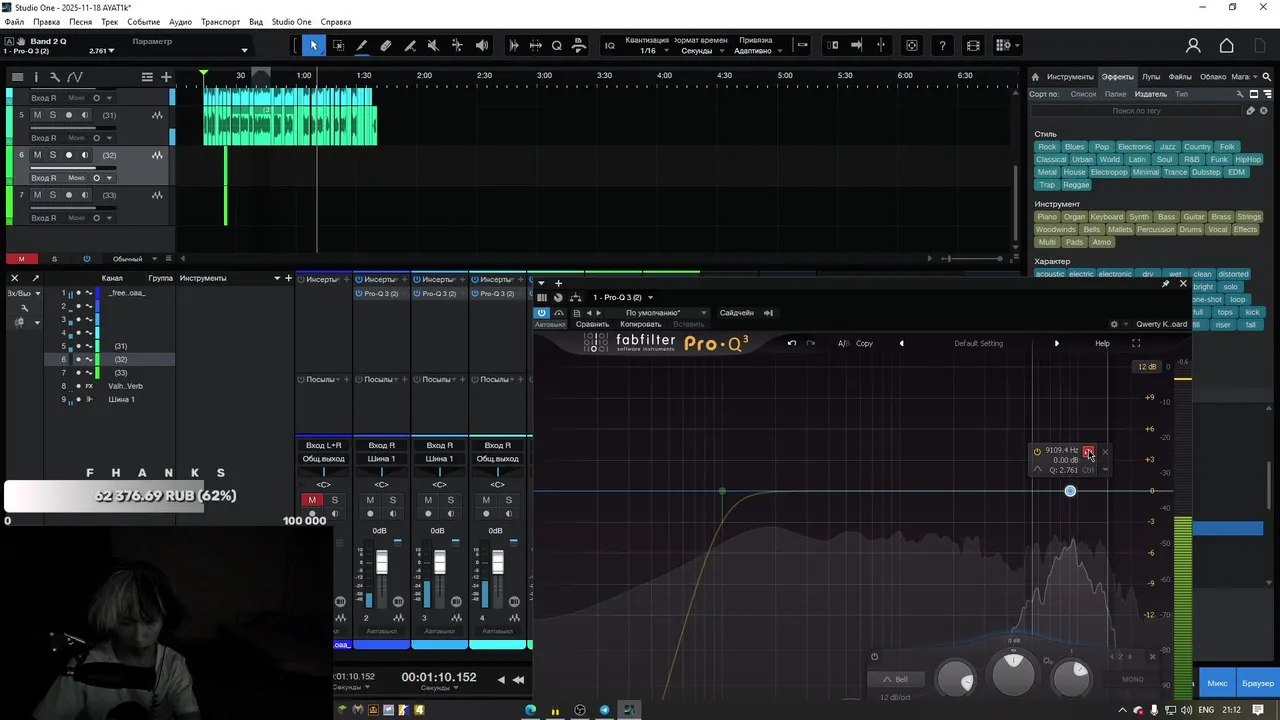Open Microsoft Edge in the taskbar
The image size is (1280, 720).
[x=531, y=710]
